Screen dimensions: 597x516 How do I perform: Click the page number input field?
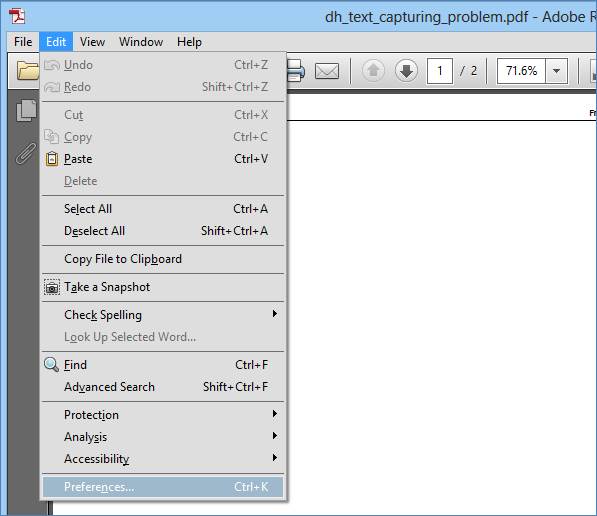440,71
